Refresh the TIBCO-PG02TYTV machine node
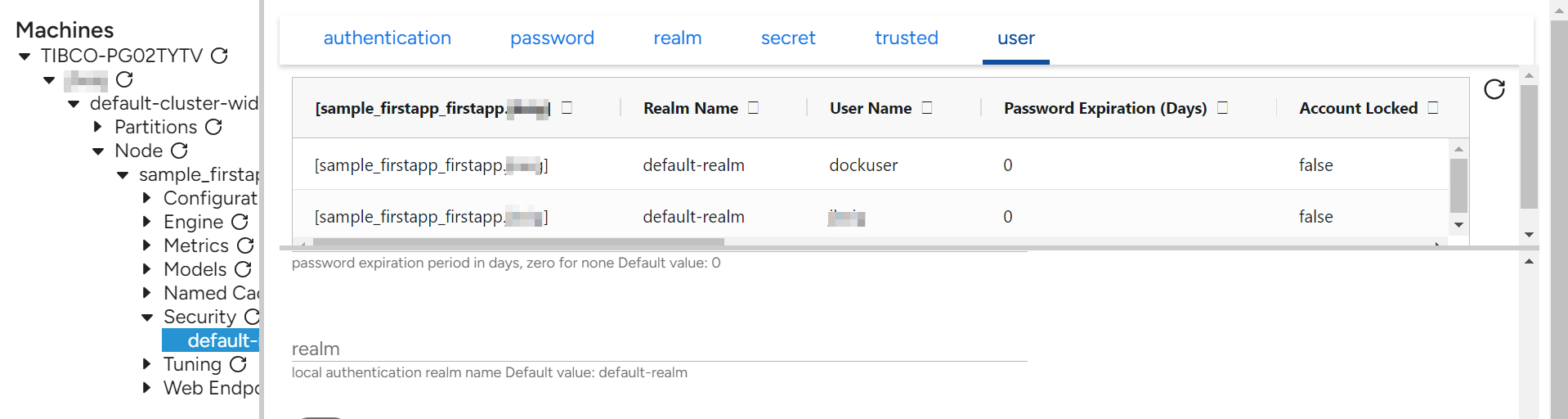 coord(219,56)
